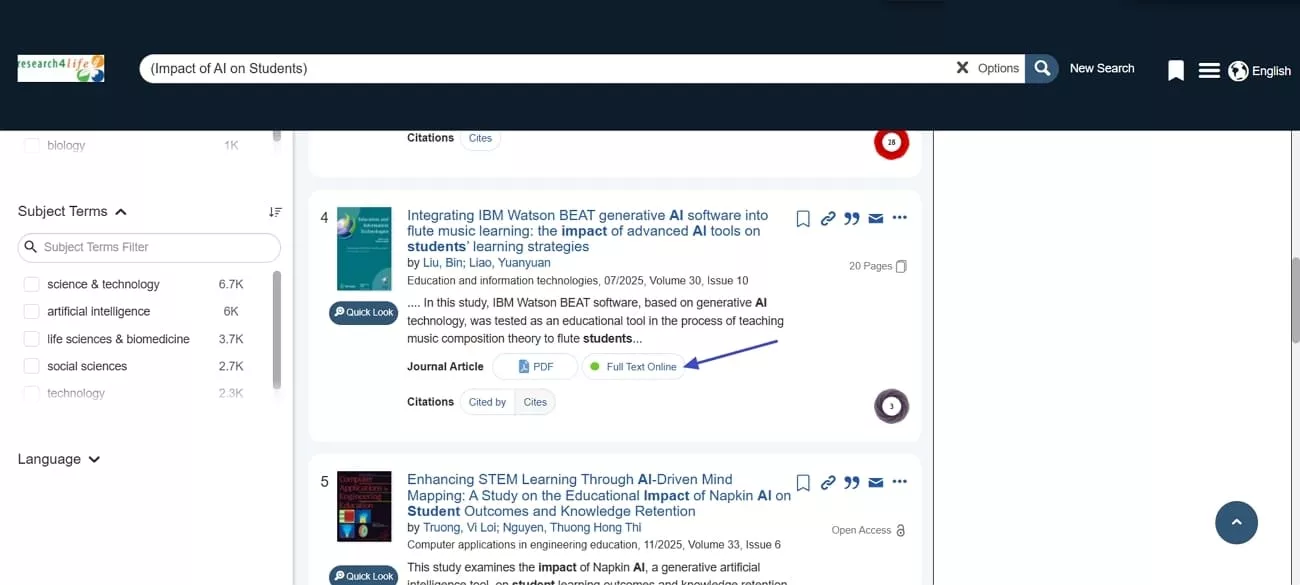1300x585 pixels.
Task: Open cover thumbnail of result 5
Action: pos(364,506)
